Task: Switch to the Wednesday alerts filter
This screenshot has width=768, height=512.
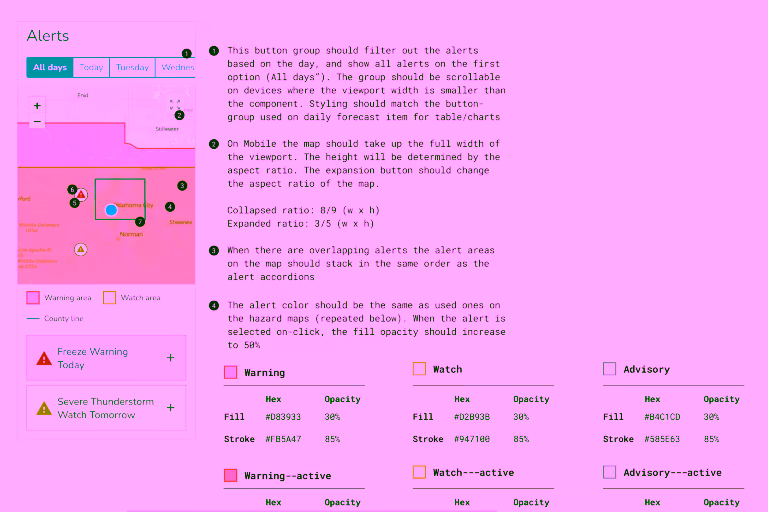Action: (177, 68)
